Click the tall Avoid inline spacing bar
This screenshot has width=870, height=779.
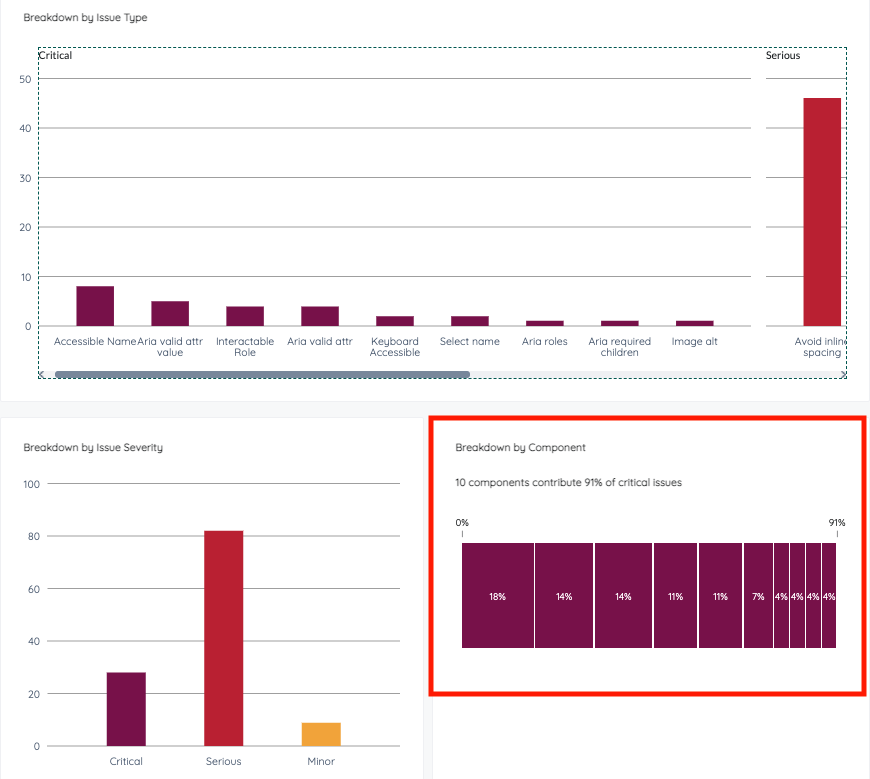tap(822, 212)
